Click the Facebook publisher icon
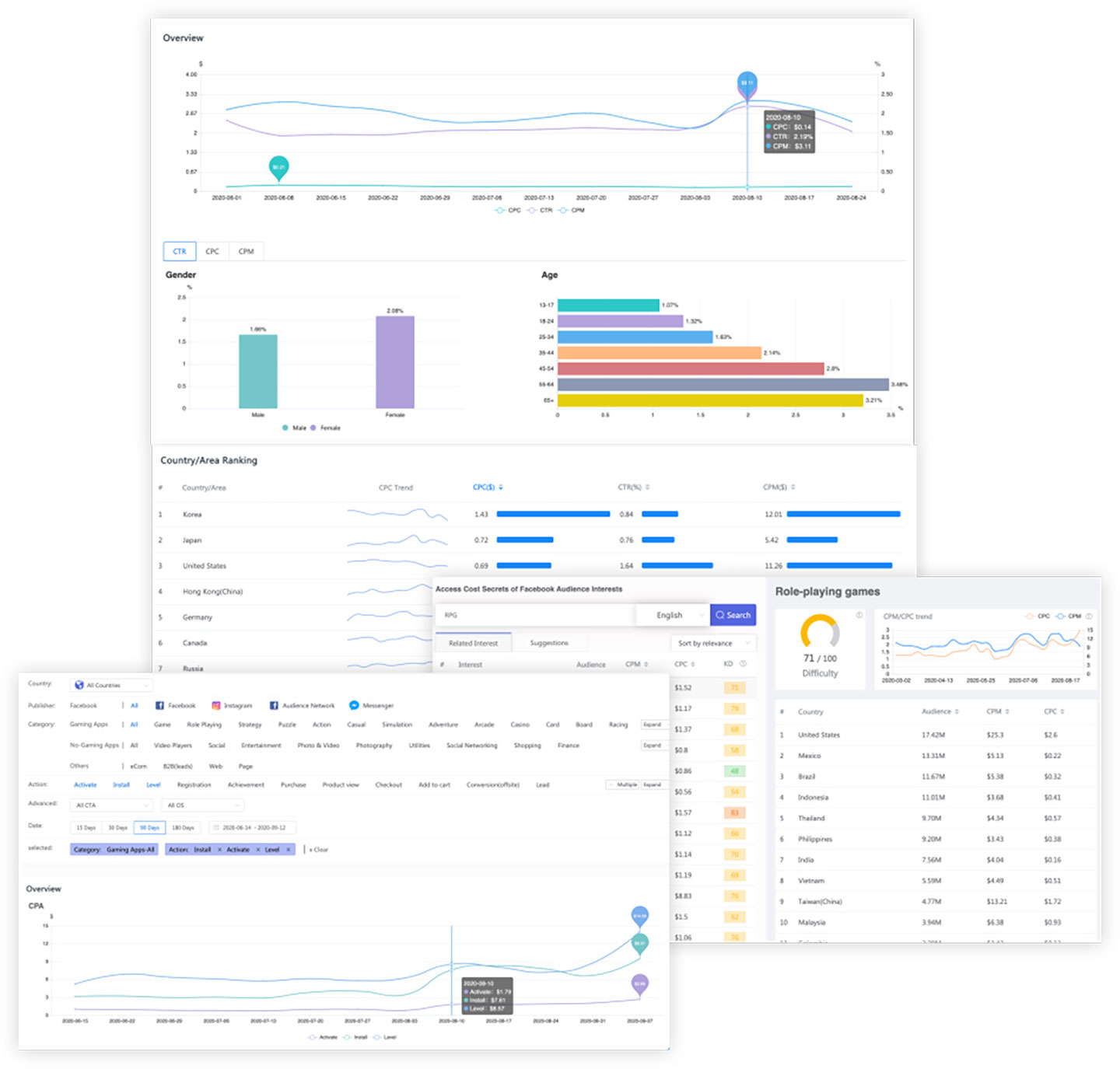 (x=159, y=705)
